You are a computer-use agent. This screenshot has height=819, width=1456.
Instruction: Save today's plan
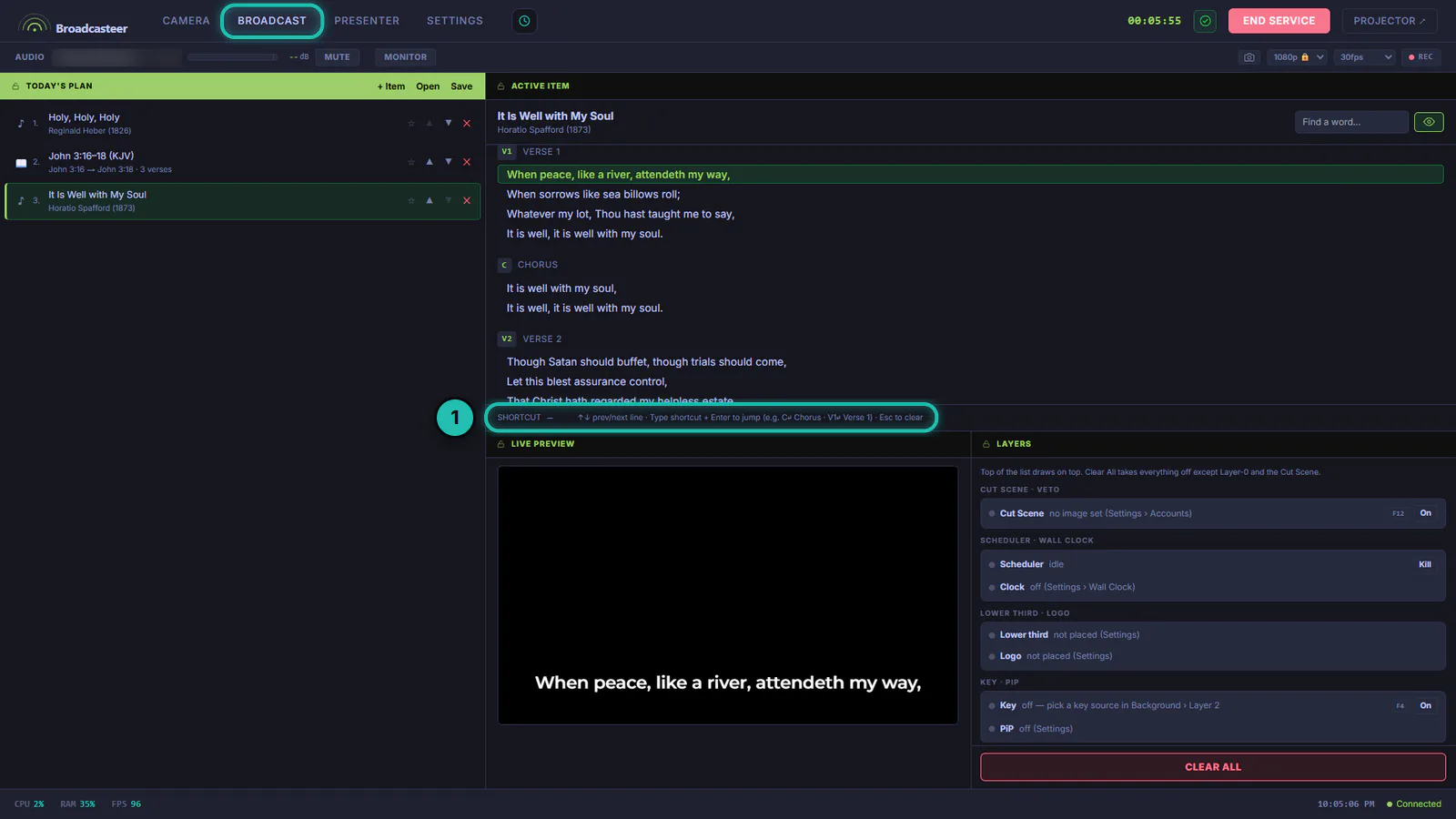(x=461, y=86)
